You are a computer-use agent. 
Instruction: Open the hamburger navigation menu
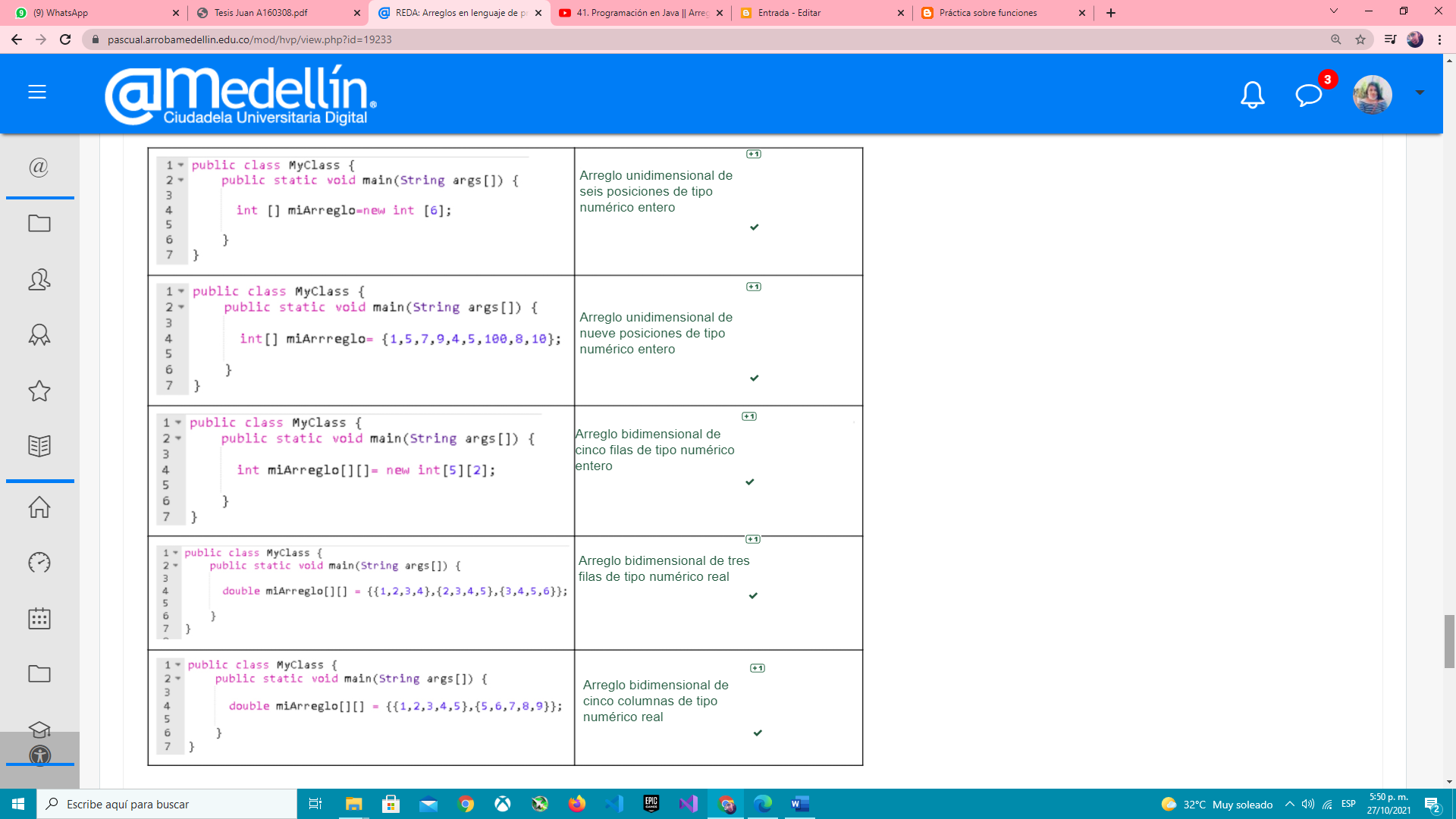pos(37,93)
